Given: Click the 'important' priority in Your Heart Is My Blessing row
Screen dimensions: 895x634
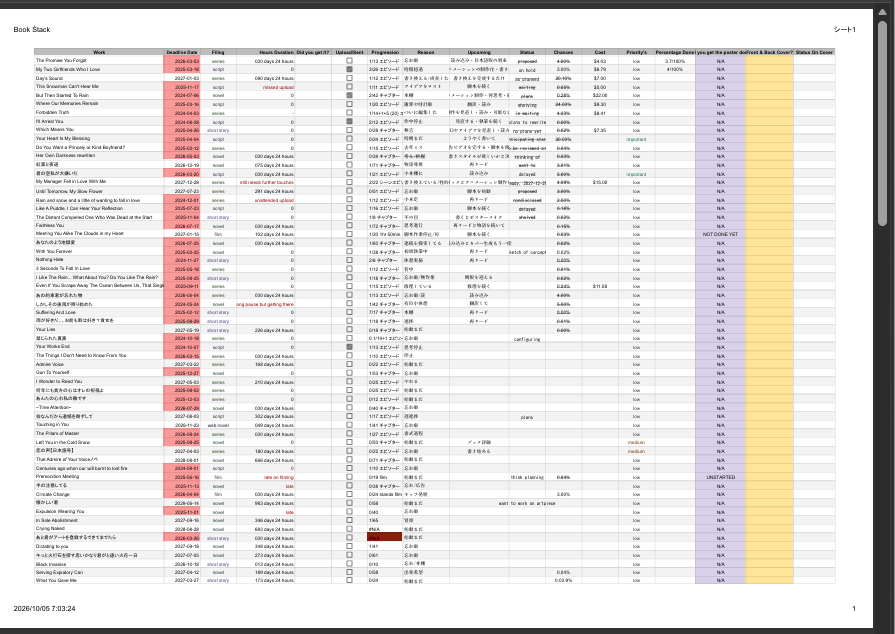Looking at the screenshot, I should coord(636,139).
